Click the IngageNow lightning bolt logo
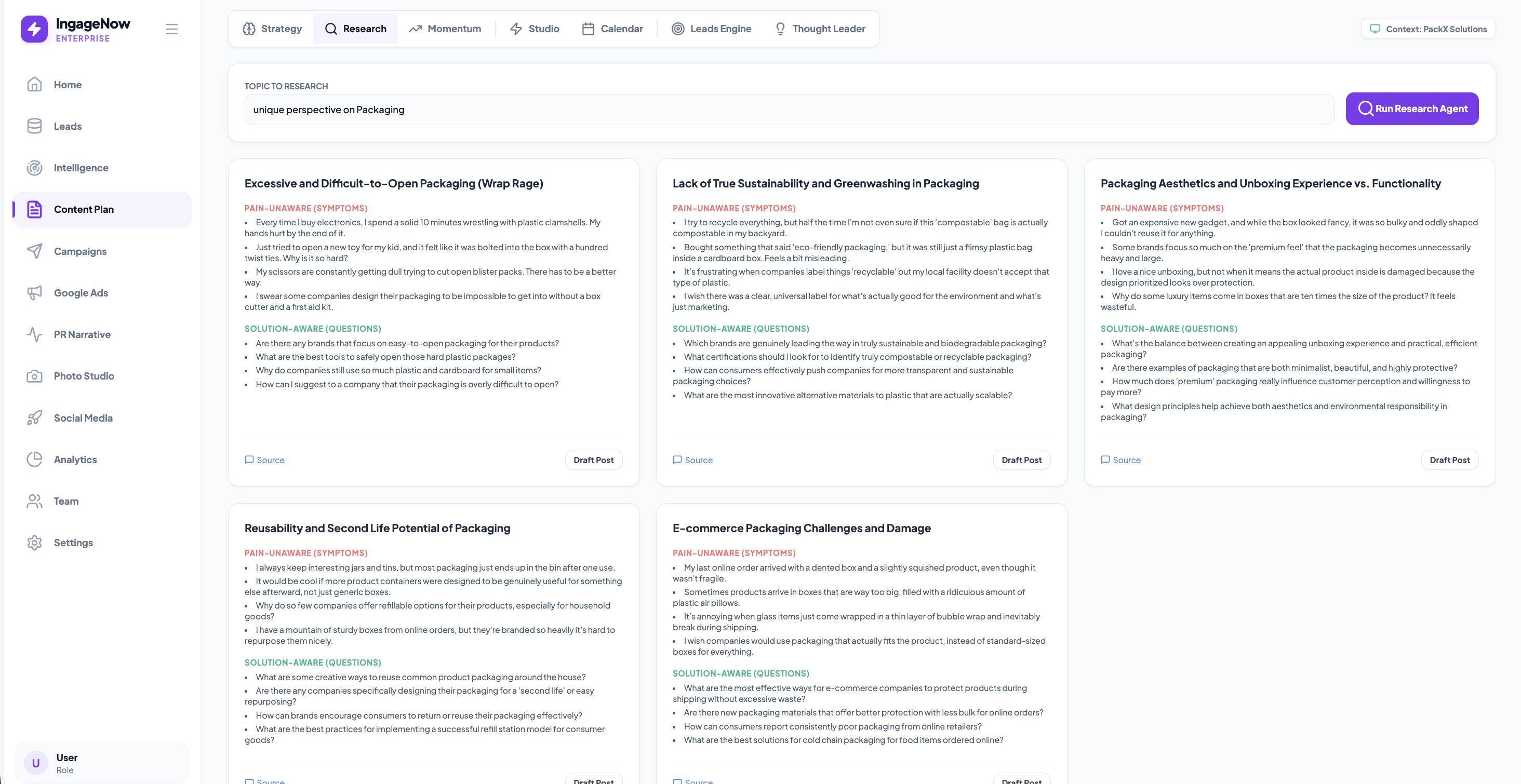 (x=34, y=29)
